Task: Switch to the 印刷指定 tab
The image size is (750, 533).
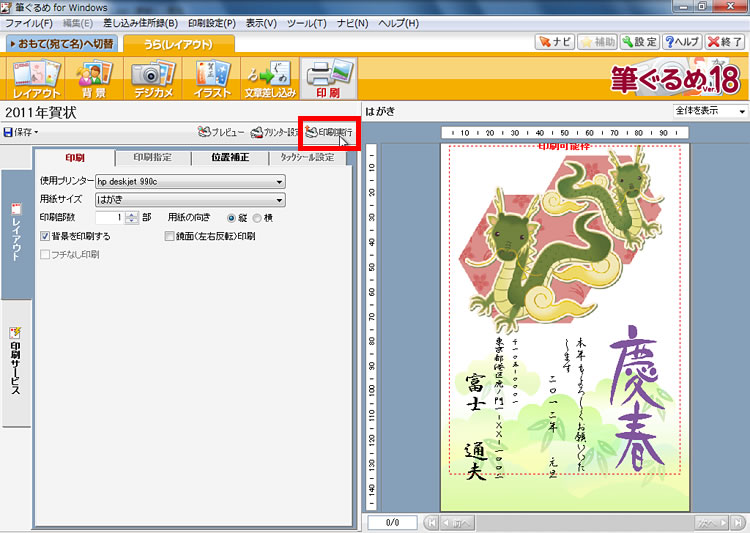Action: 153,157
